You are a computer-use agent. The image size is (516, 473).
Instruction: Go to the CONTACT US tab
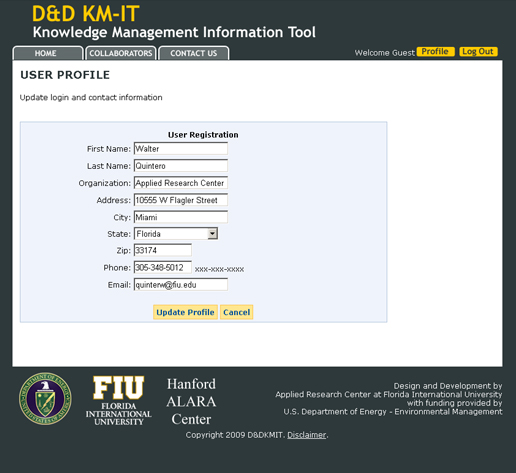194,53
